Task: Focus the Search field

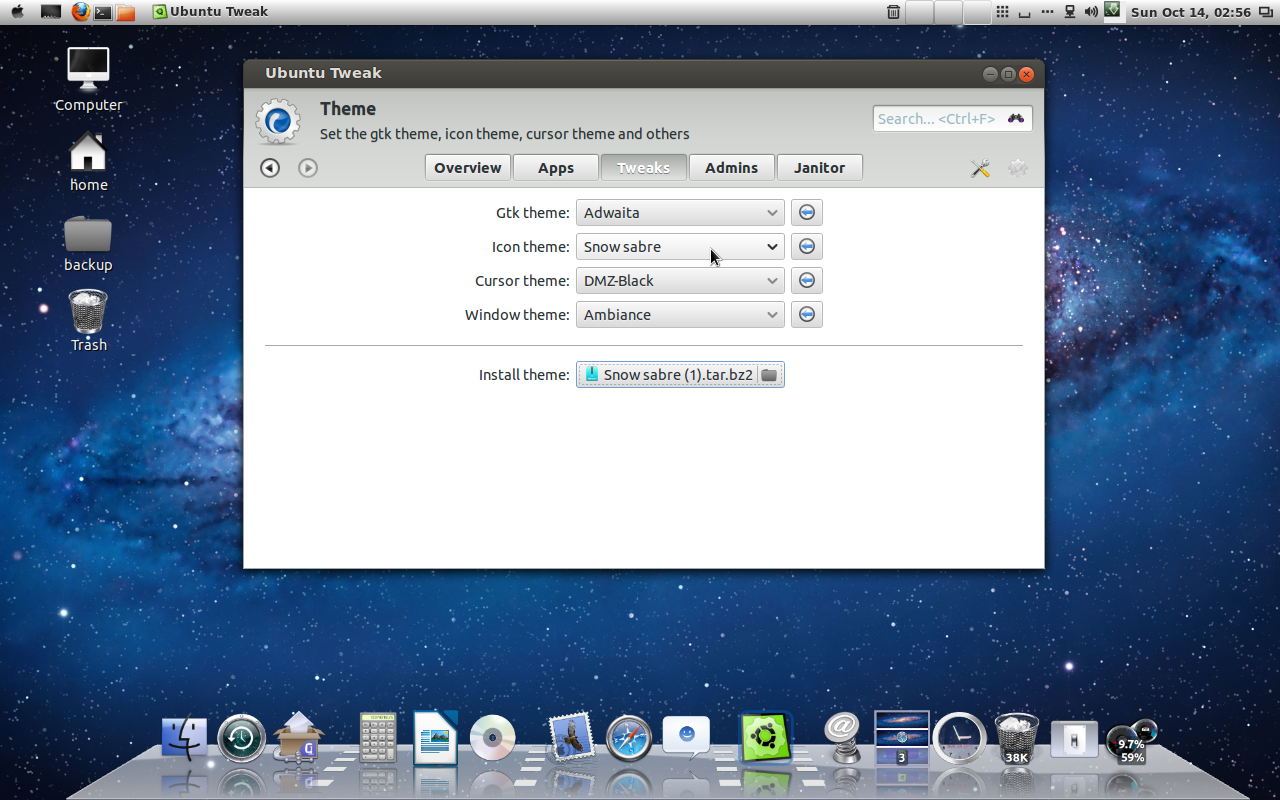Action: 952,118
